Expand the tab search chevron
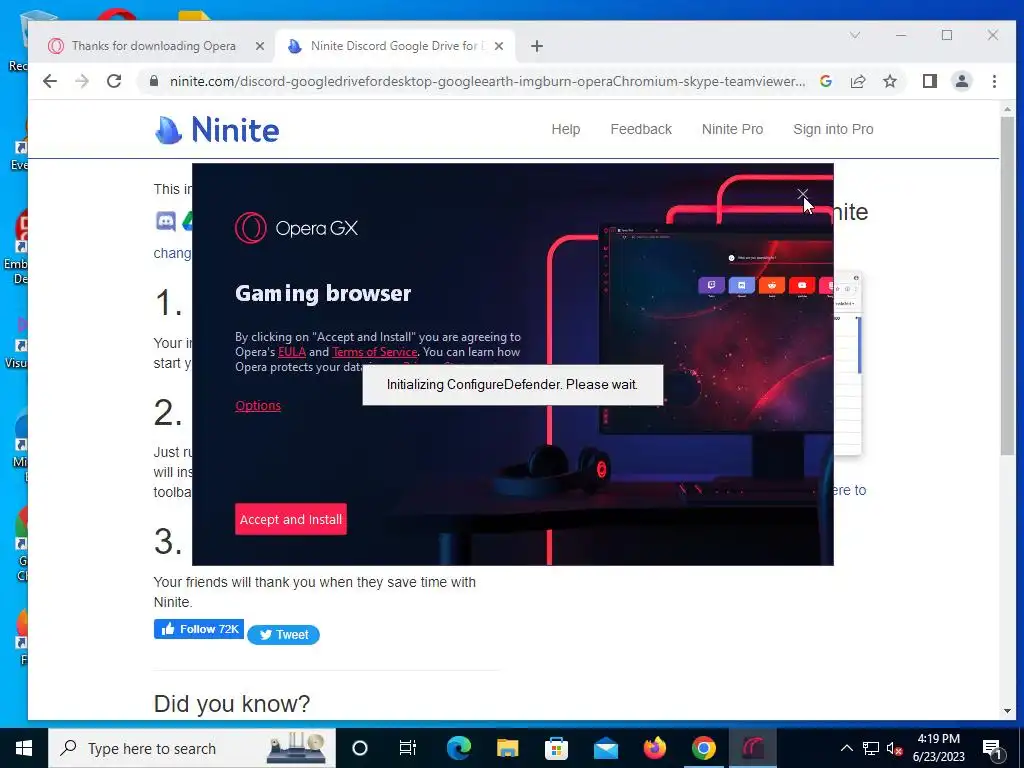1024x768 pixels. click(855, 35)
